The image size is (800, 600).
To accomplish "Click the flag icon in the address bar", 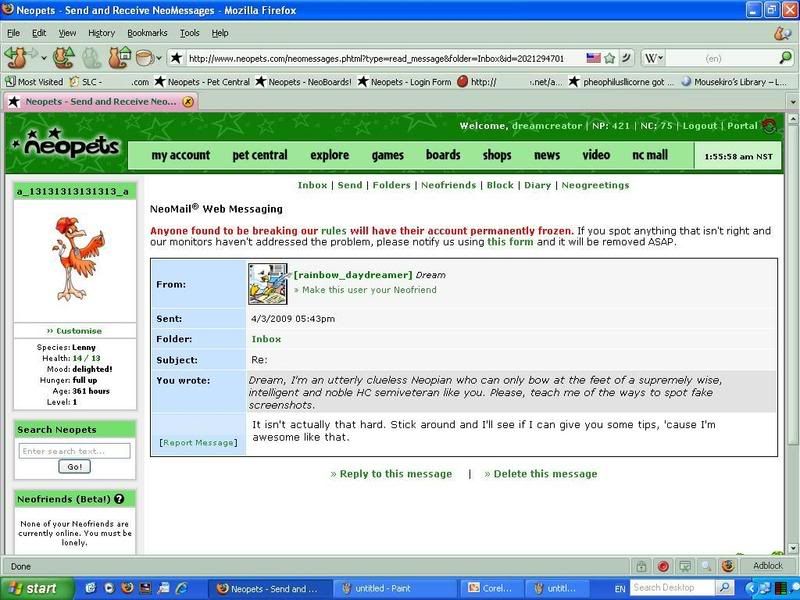I will pyautogui.click(x=593, y=58).
